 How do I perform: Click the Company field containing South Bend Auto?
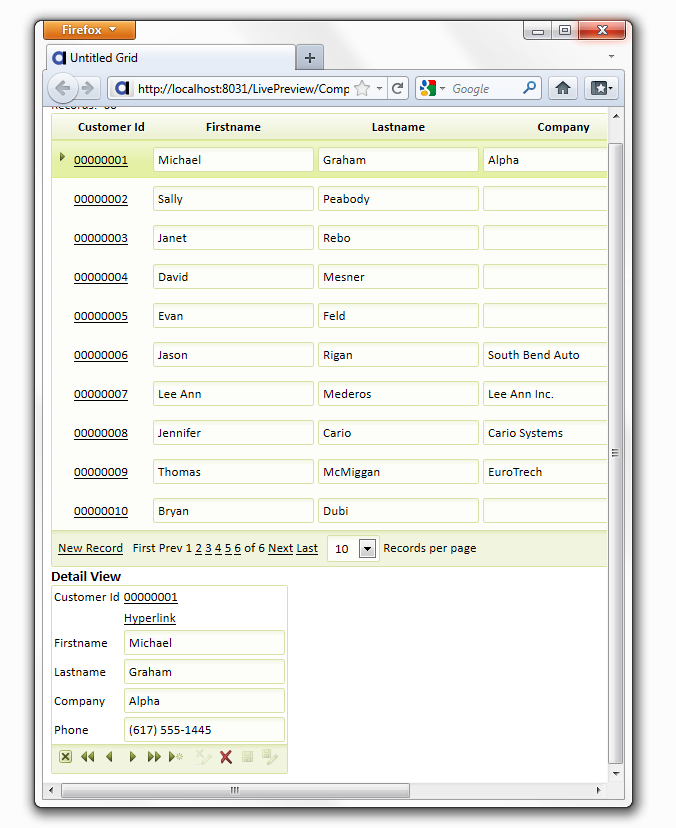[545, 355]
